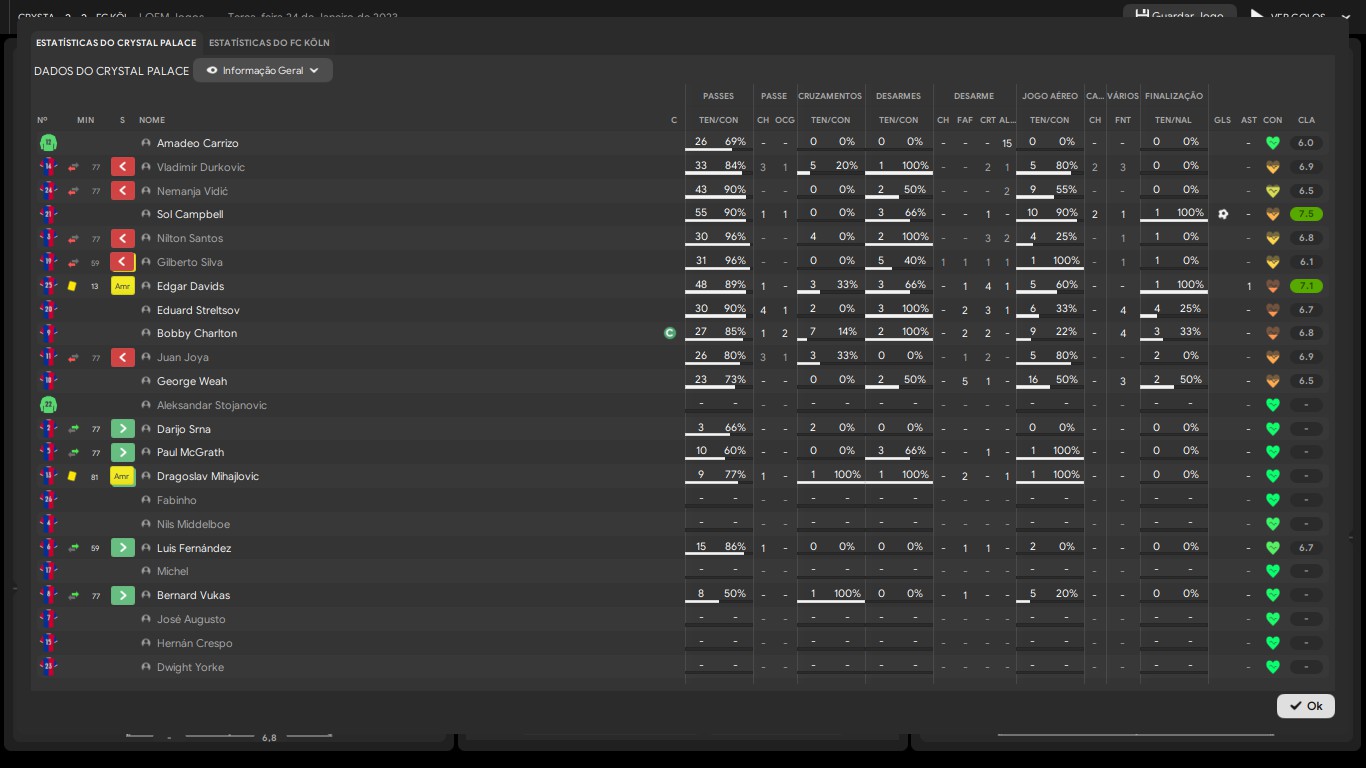Open player Bobby Charlton
This screenshot has width=1366, height=768.
pyautogui.click(x=197, y=333)
